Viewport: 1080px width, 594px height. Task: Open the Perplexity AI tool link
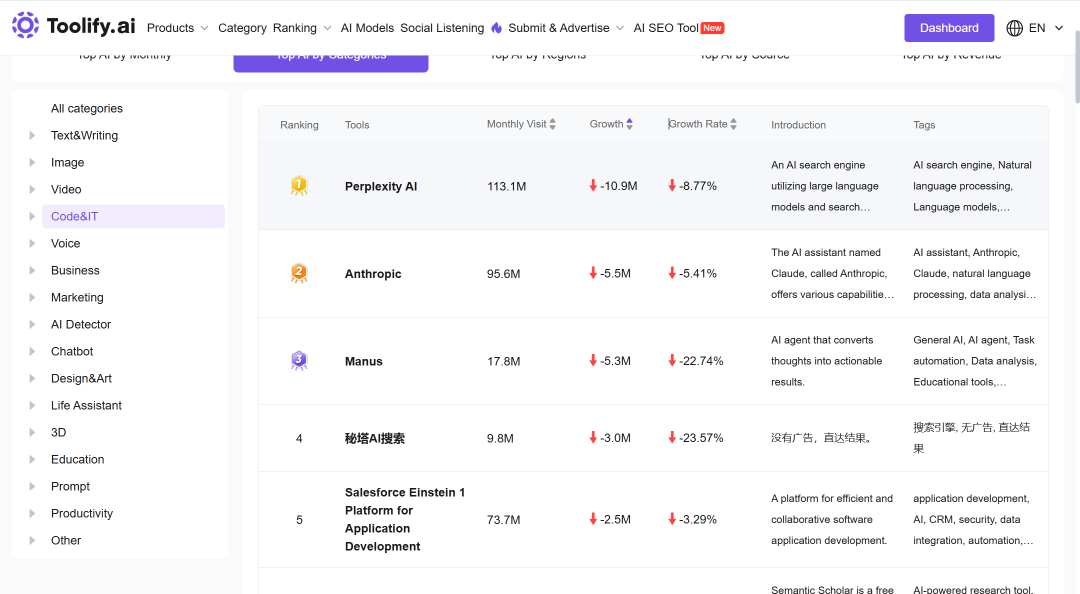[381, 186]
